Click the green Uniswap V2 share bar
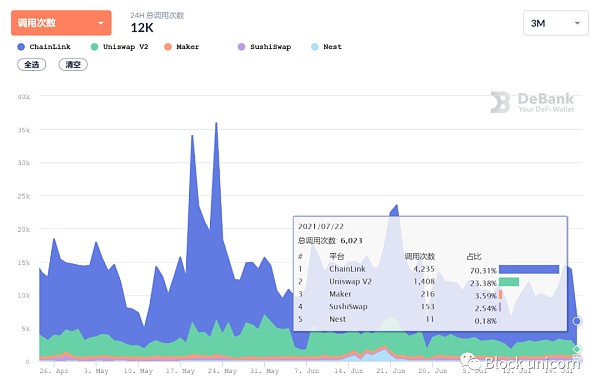The height and width of the screenshot is (388, 600). [x=509, y=282]
